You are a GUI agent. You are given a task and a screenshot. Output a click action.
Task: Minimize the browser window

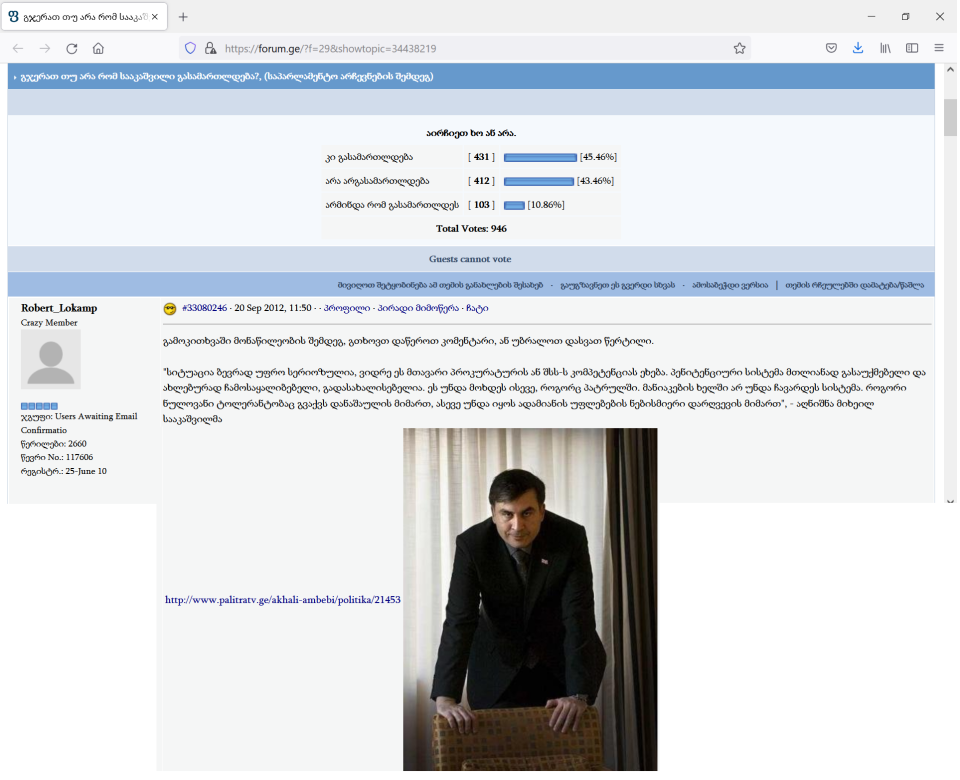tap(871, 17)
